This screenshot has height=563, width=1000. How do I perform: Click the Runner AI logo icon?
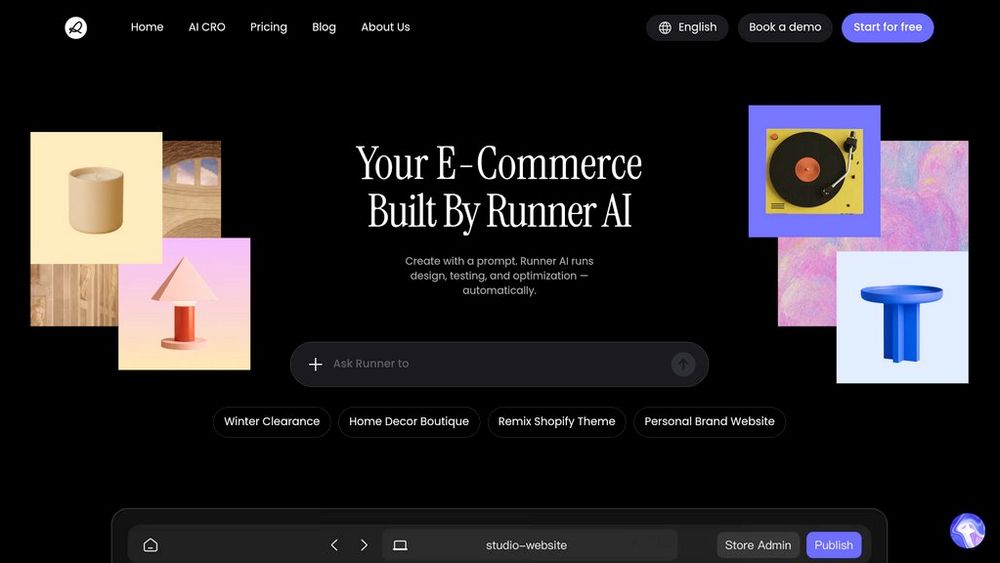click(x=76, y=27)
